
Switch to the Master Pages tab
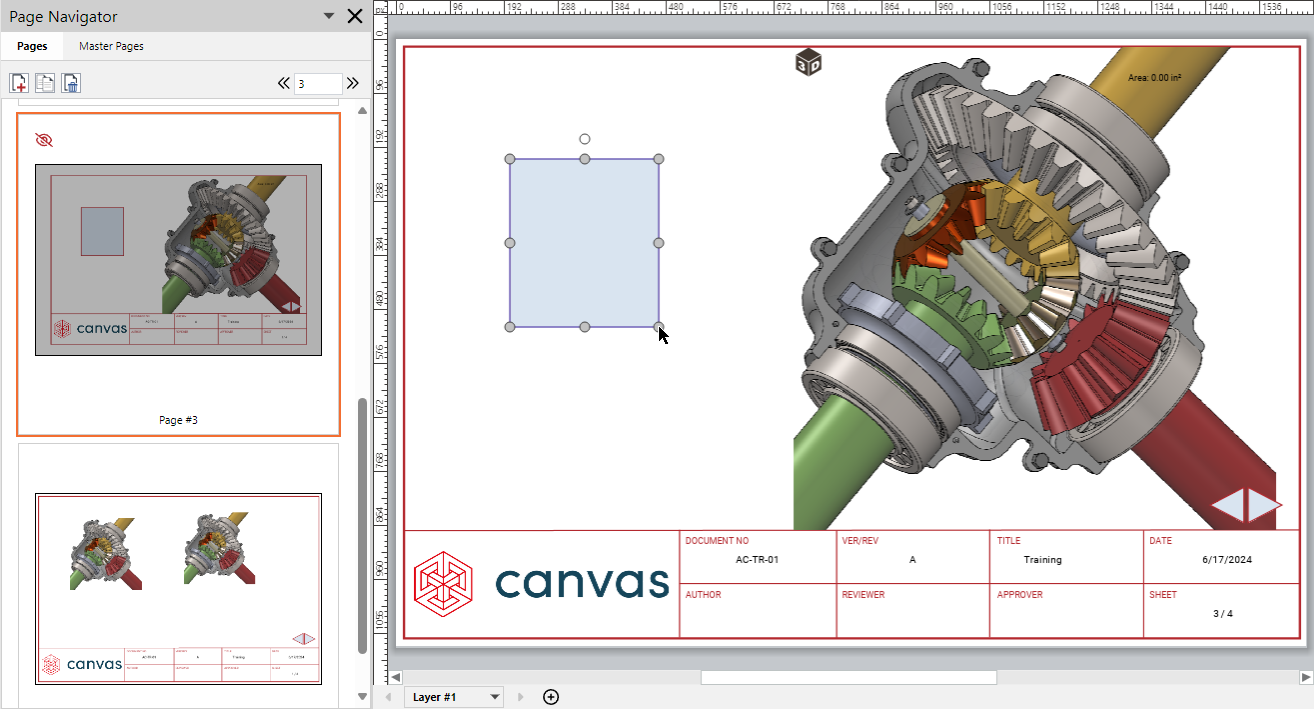(x=113, y=46)
